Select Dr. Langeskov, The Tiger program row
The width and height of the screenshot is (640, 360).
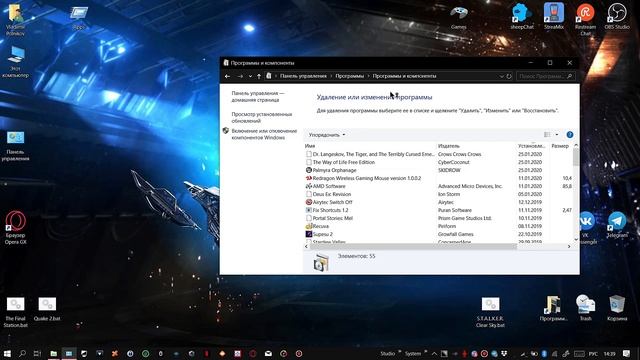point(438,154)
